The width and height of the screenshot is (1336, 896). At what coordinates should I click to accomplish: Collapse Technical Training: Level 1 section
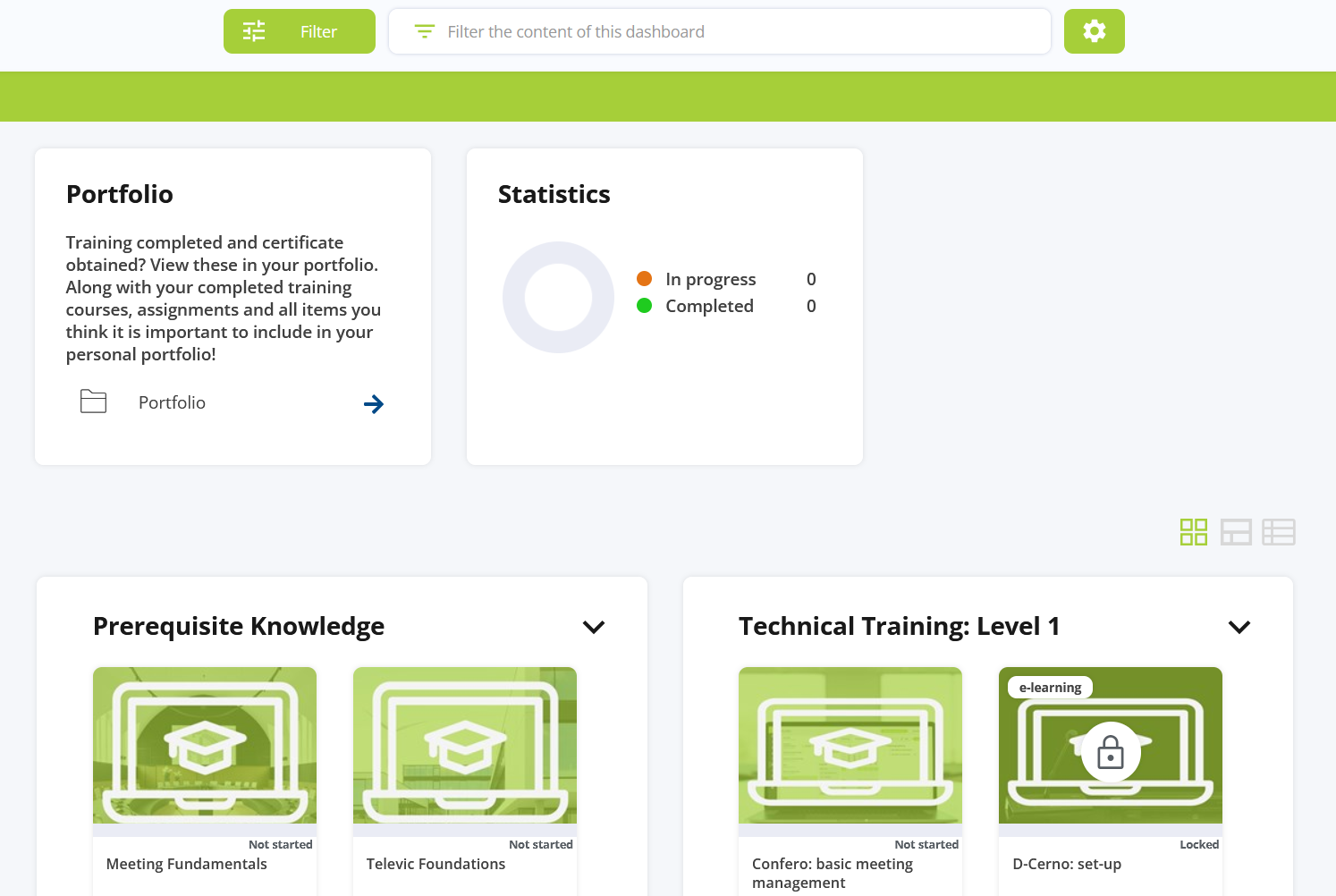click(x=1239, y=627)
